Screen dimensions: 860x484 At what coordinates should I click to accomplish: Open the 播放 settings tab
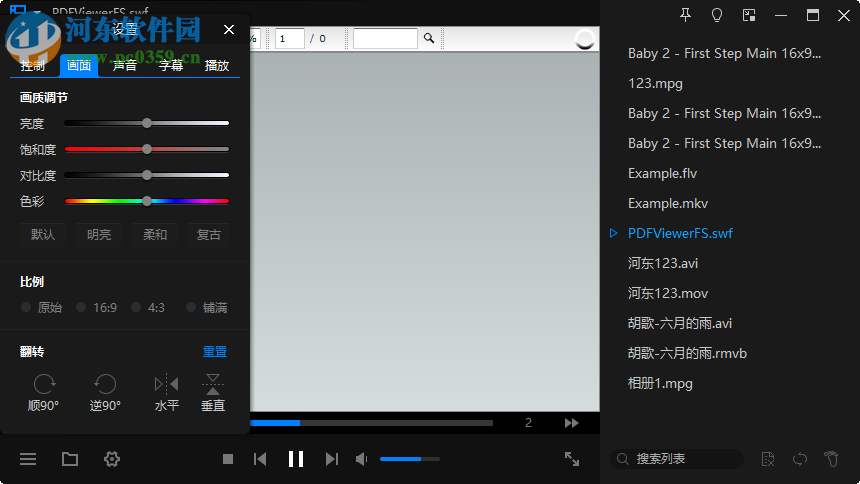(x=217, y=66)
